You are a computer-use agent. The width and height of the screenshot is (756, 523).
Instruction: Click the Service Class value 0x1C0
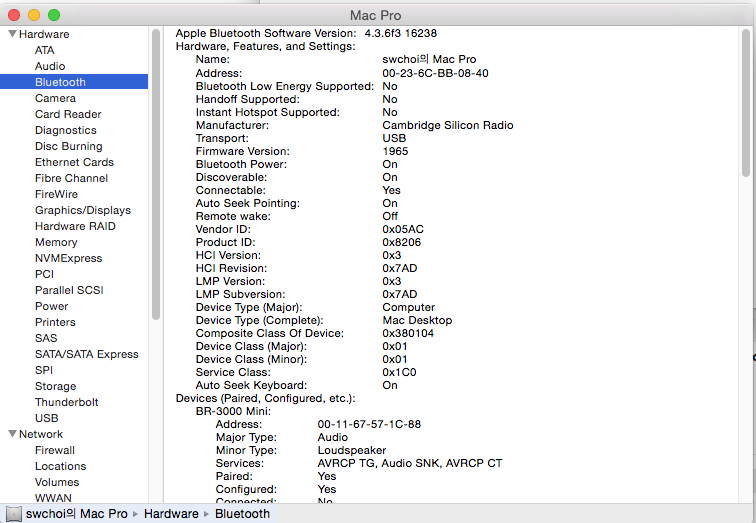[x=399, y=372]
